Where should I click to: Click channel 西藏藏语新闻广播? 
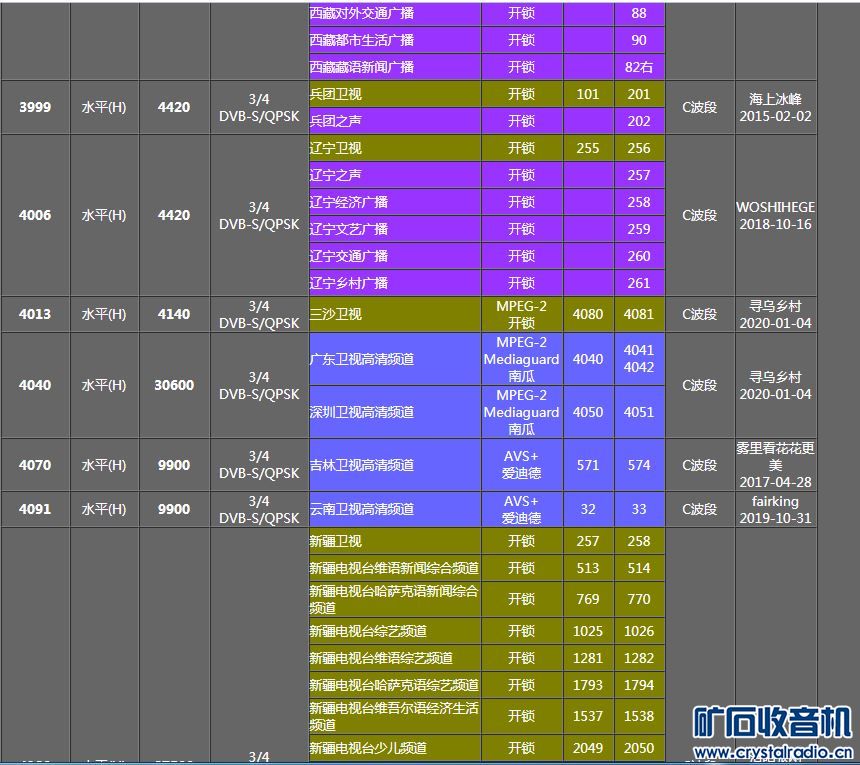pos(395,67)
